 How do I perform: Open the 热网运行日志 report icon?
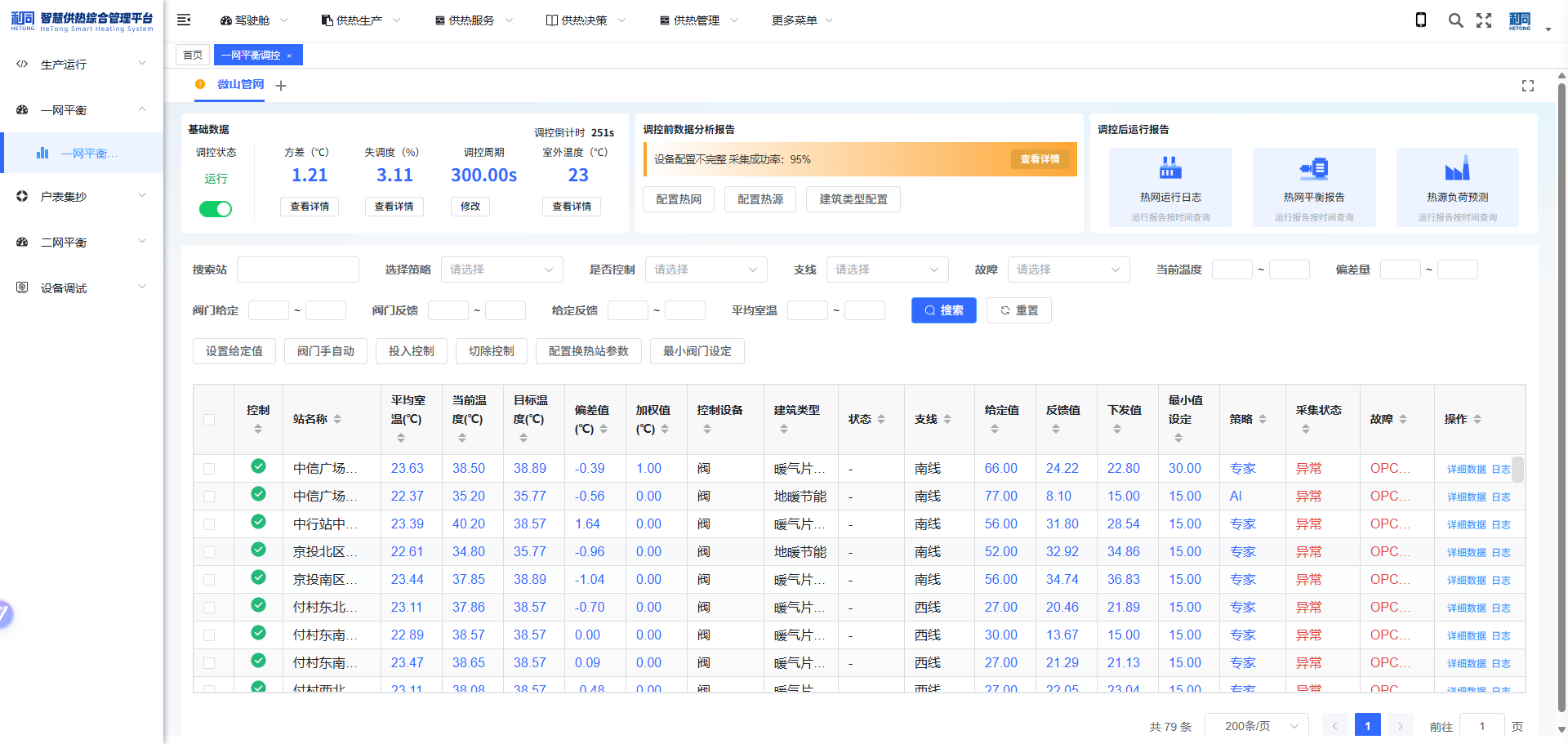(1169, 167)
